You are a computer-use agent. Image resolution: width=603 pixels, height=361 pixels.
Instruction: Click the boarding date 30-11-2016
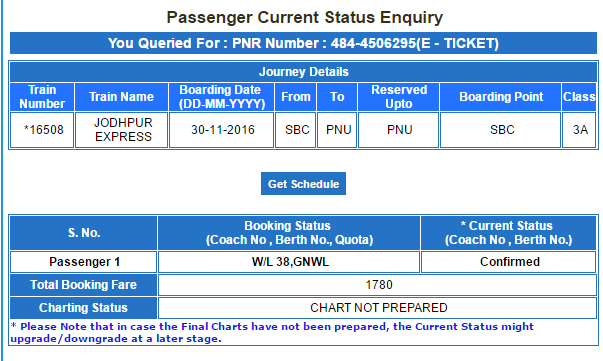click(x=222, y=130)
